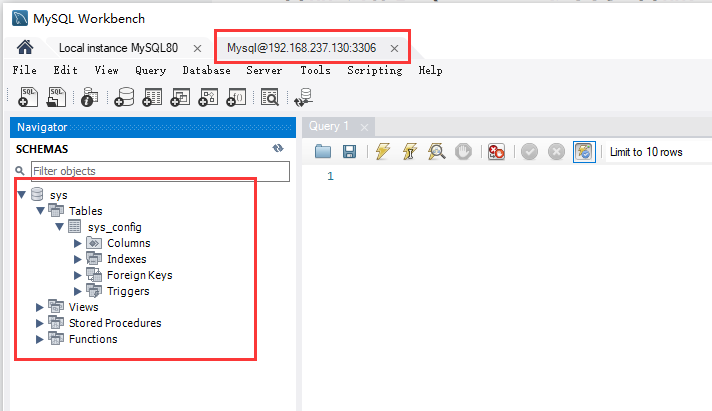Create a new stored procedure icon
Viewport: 712px width, 411px height.
click(208, 97)
